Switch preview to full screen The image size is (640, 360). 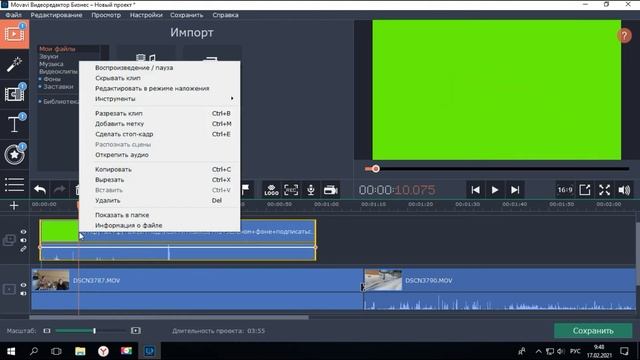pos(604,190)
